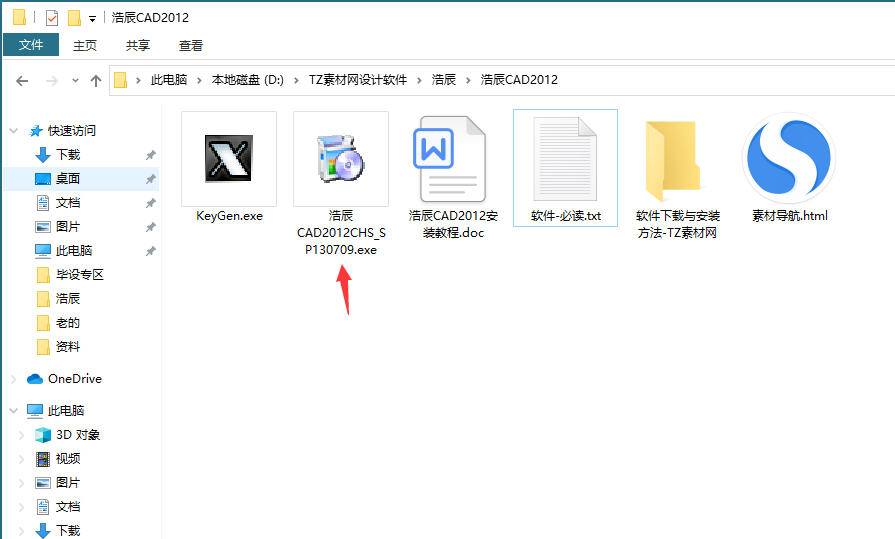Viewport: 895px width, 539px height.
Task: Click the properties checkmark icon in title bar
Action: [x=52, y=18]
